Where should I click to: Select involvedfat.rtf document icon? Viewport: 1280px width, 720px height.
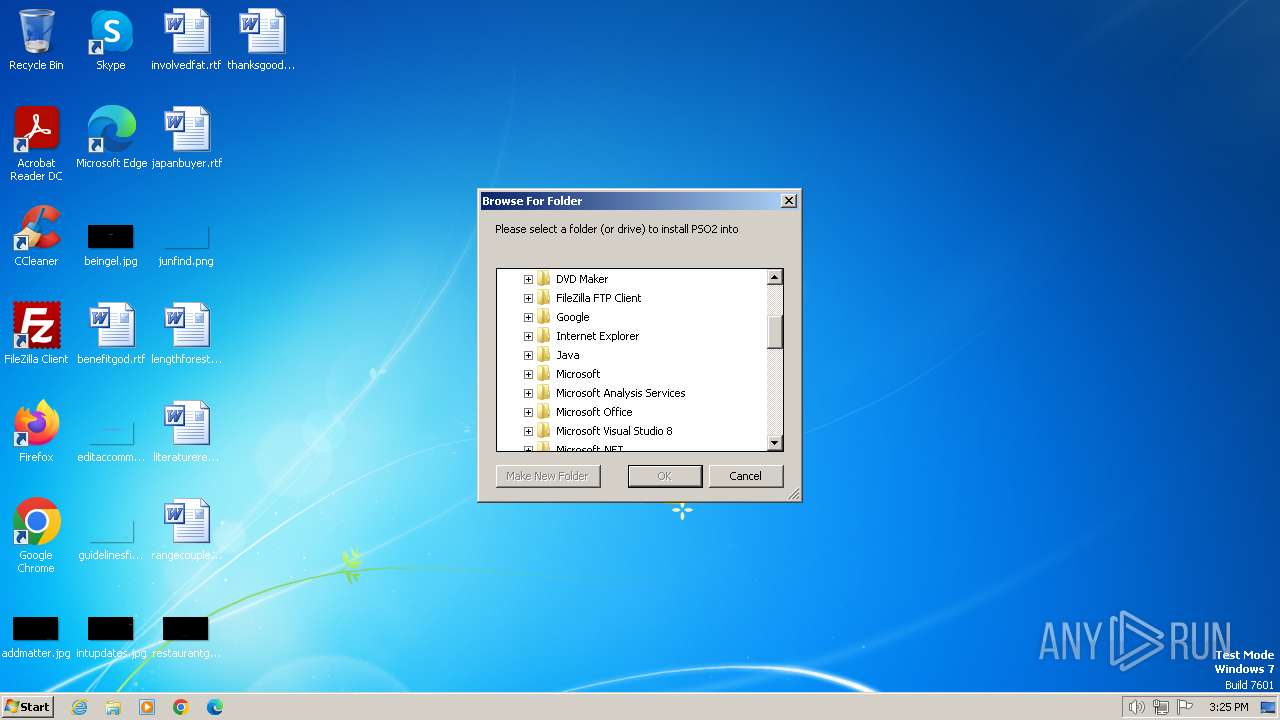pos(186,40)
